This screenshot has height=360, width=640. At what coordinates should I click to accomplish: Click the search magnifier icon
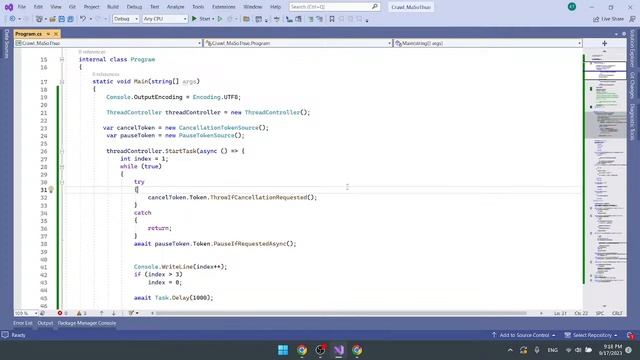click(375, 7)
